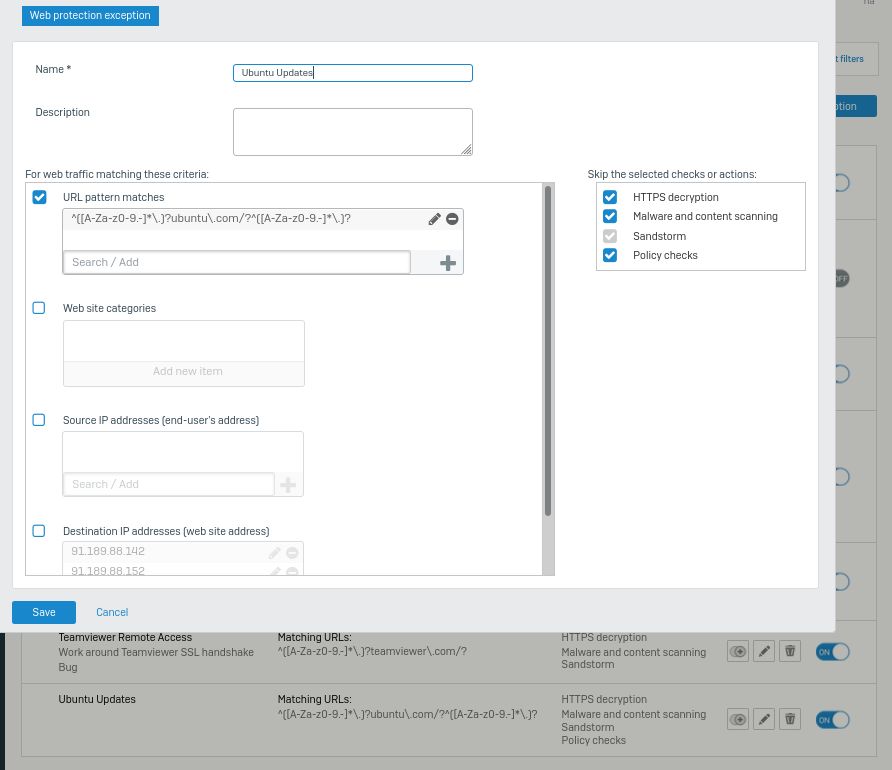Delete the Ubuntu Updates exception row

click(790, 719)
